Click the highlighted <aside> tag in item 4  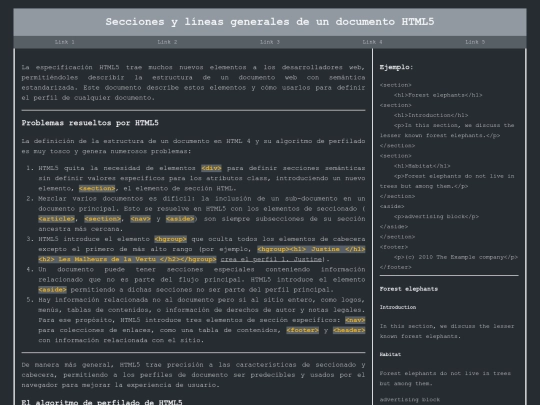(x=52, y=290)
